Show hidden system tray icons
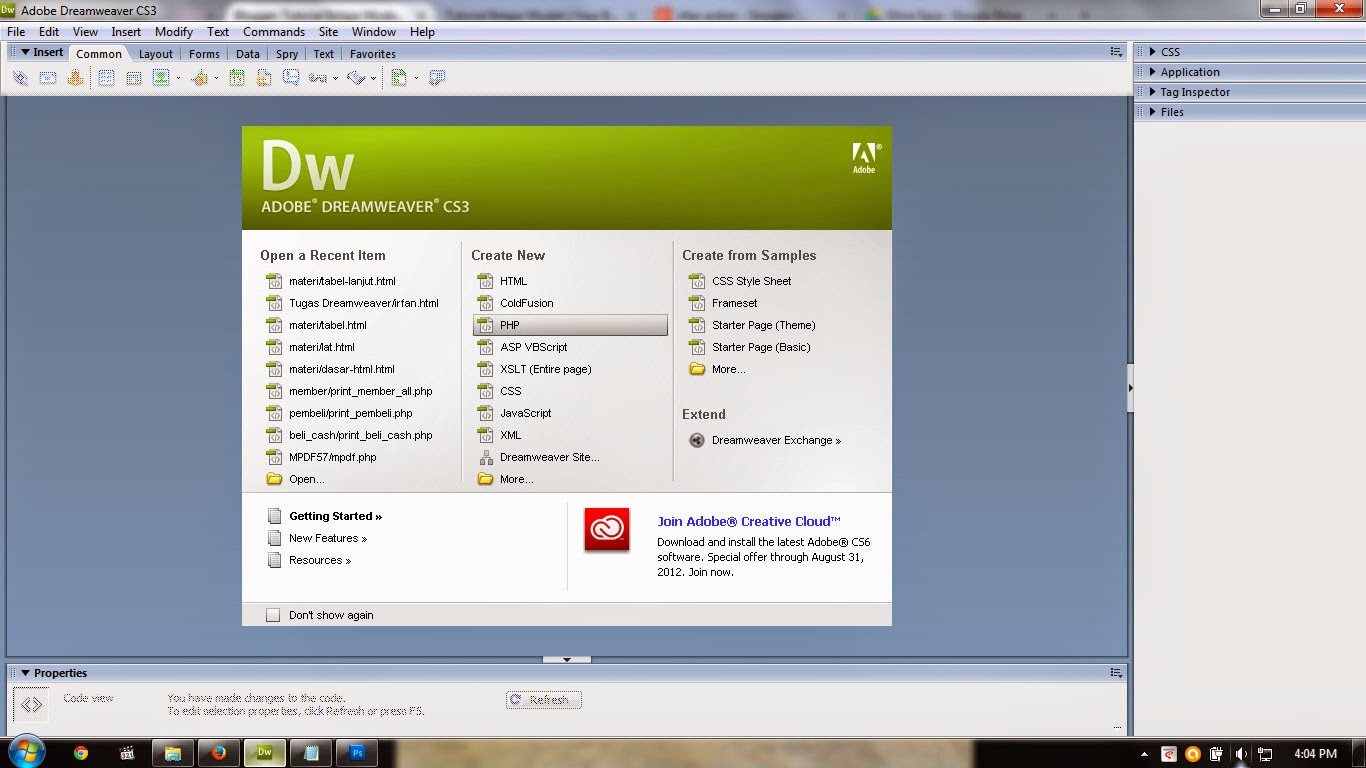The width and height of the screenshot is (1366, 768). click(x=1145, y=754)
